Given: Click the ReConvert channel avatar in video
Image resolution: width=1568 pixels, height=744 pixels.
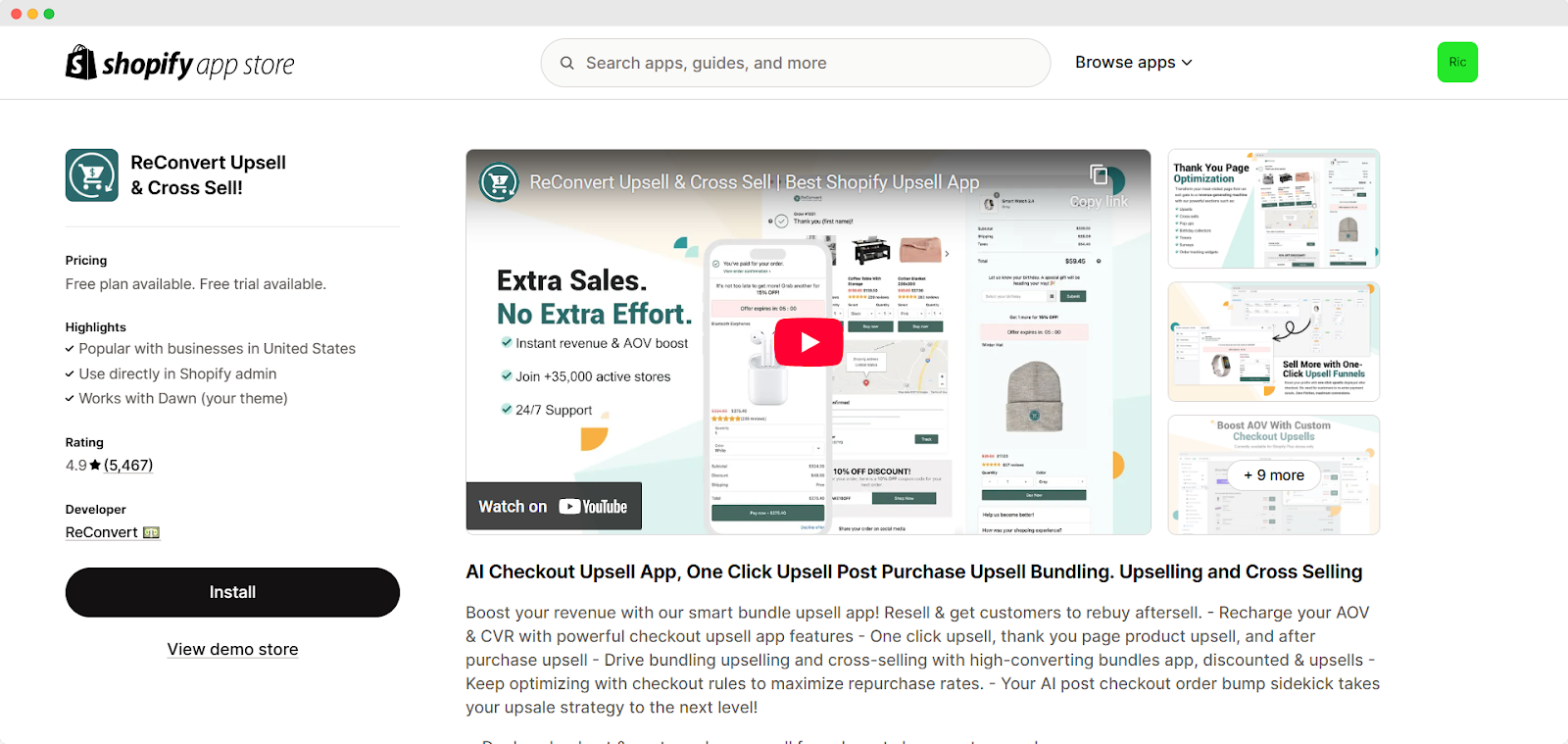Looking at the screenshot, I should [499, 182].
